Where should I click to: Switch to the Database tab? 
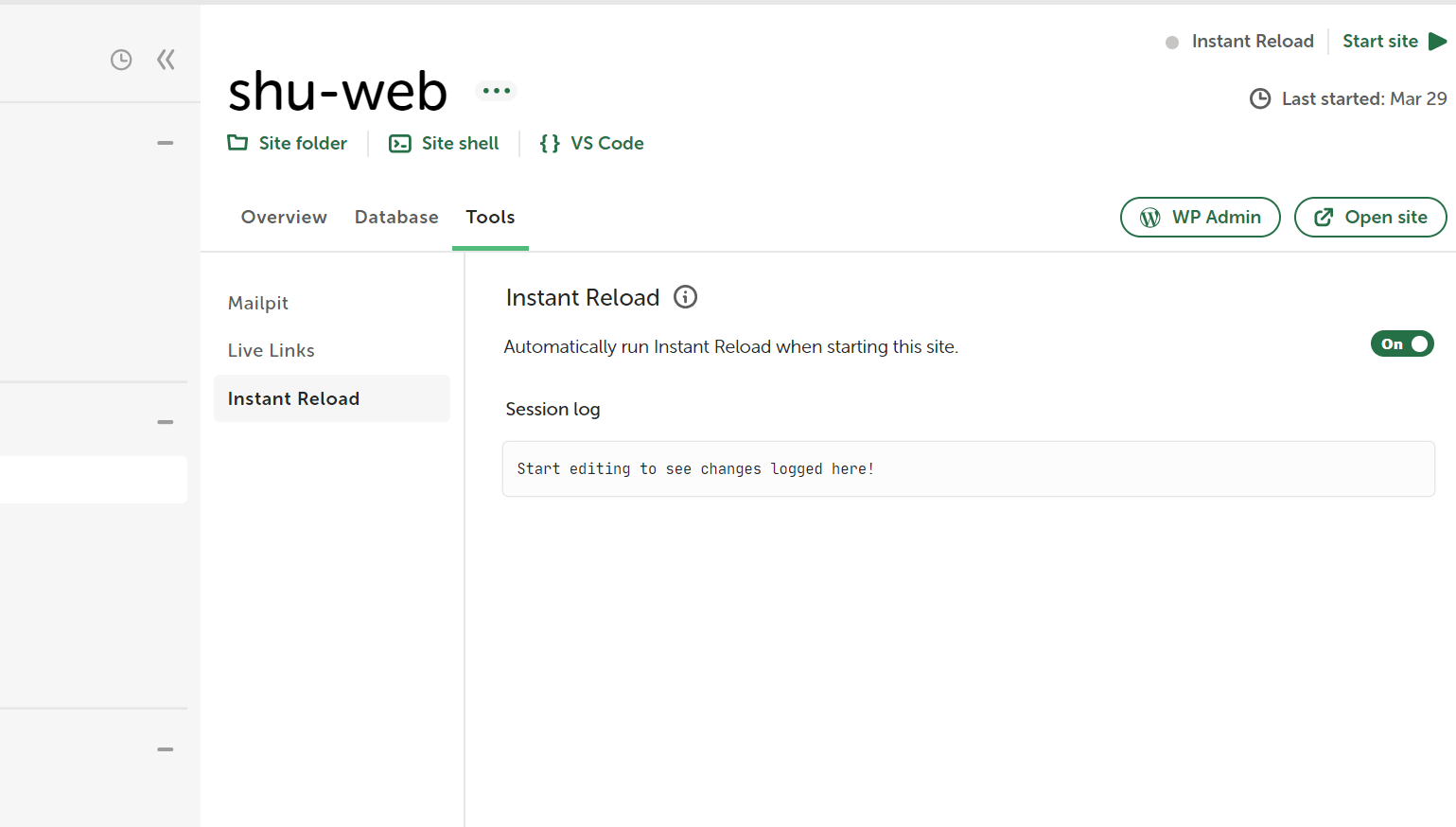point(396,217)
